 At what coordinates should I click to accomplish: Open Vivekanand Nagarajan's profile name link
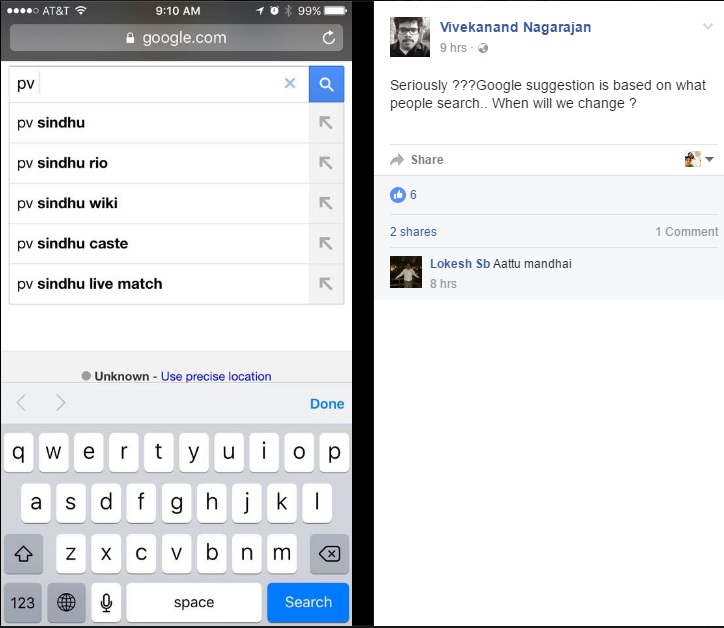pyautogui.click(x=515, y=27)
